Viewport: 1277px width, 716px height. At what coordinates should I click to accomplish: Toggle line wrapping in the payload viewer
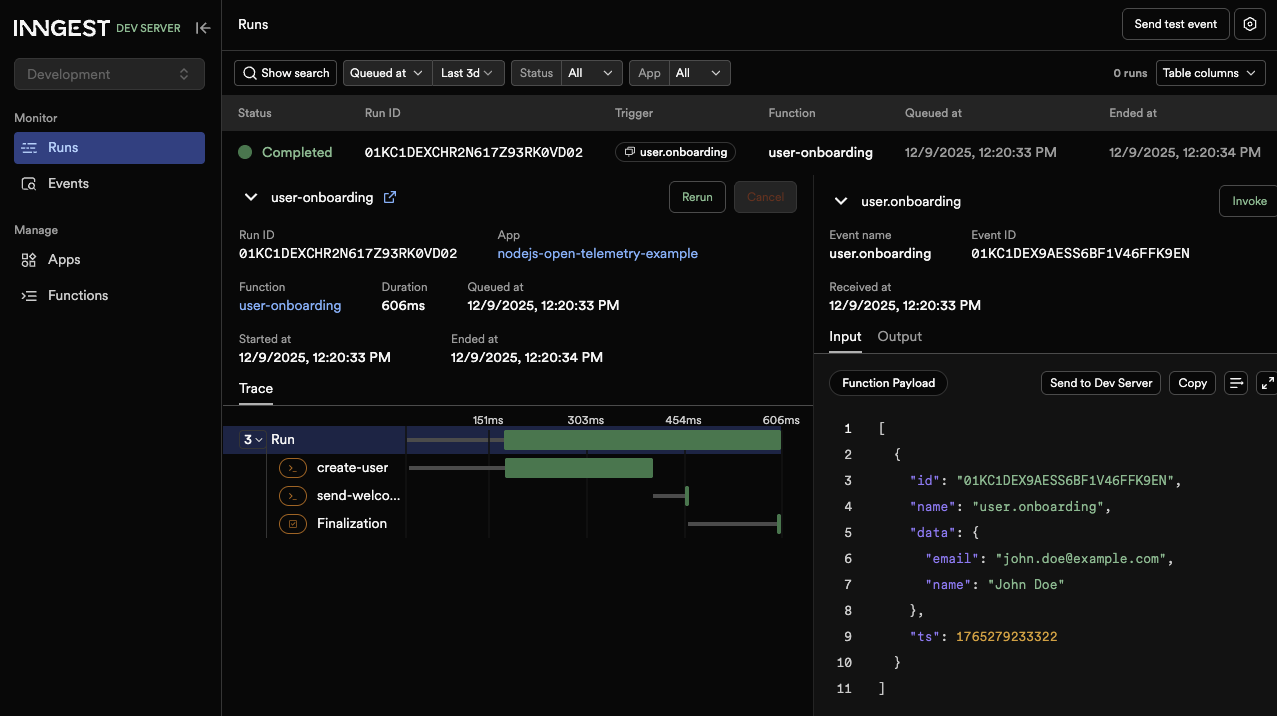click(x=1235, y=383)
